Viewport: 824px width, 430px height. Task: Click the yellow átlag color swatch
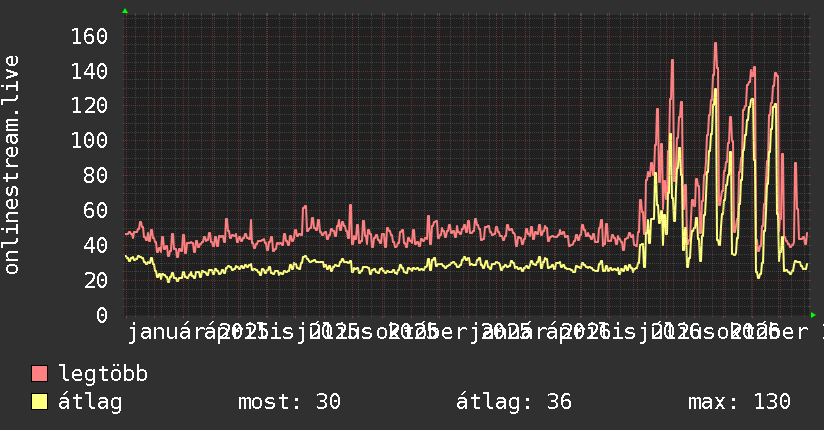tap(39, 402)
